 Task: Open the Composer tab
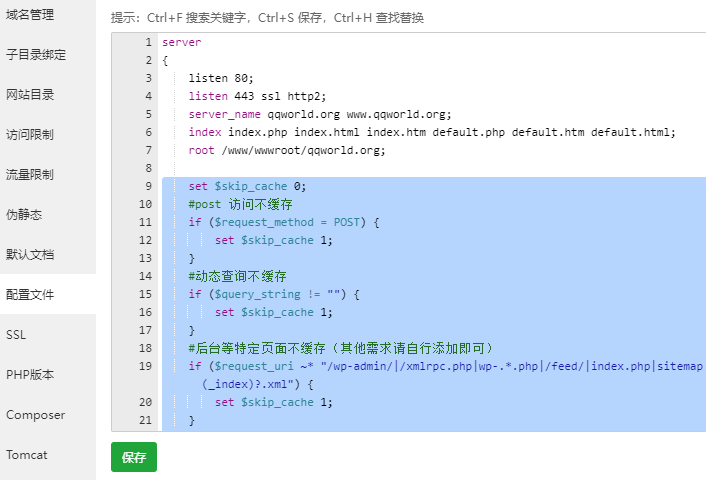pyautogui.click(x=35, y=415)
